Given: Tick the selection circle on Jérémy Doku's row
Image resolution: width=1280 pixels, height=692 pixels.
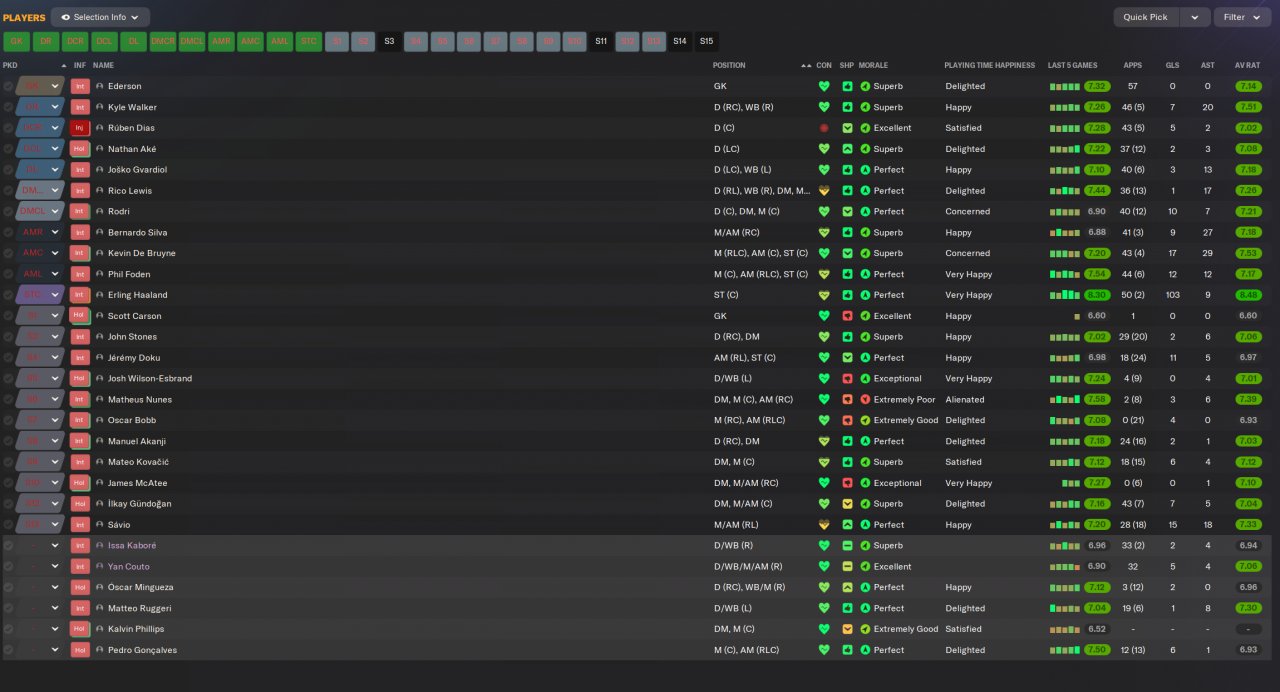Looking at the screenshot, I should tap(8, 358).
